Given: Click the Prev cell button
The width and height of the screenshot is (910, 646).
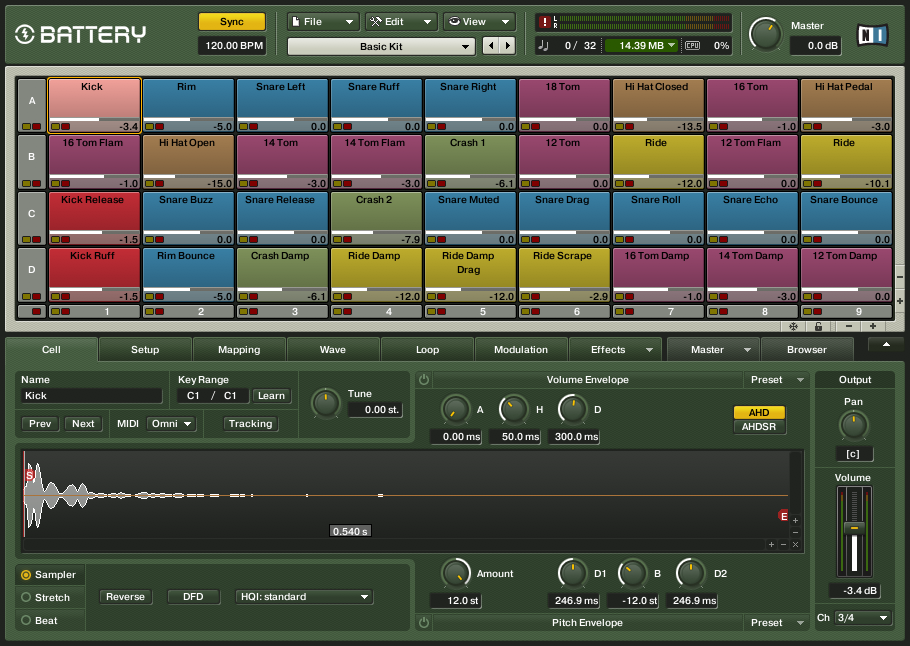Looking at the screenshot, I should pyautogui.click(x=40, y=424).
